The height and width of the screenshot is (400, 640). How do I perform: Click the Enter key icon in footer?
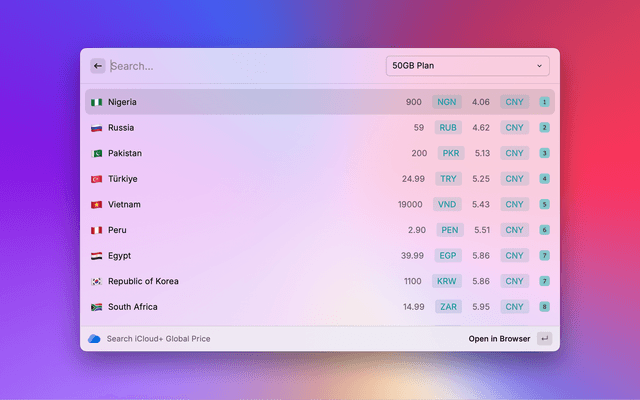pos(544,339)
